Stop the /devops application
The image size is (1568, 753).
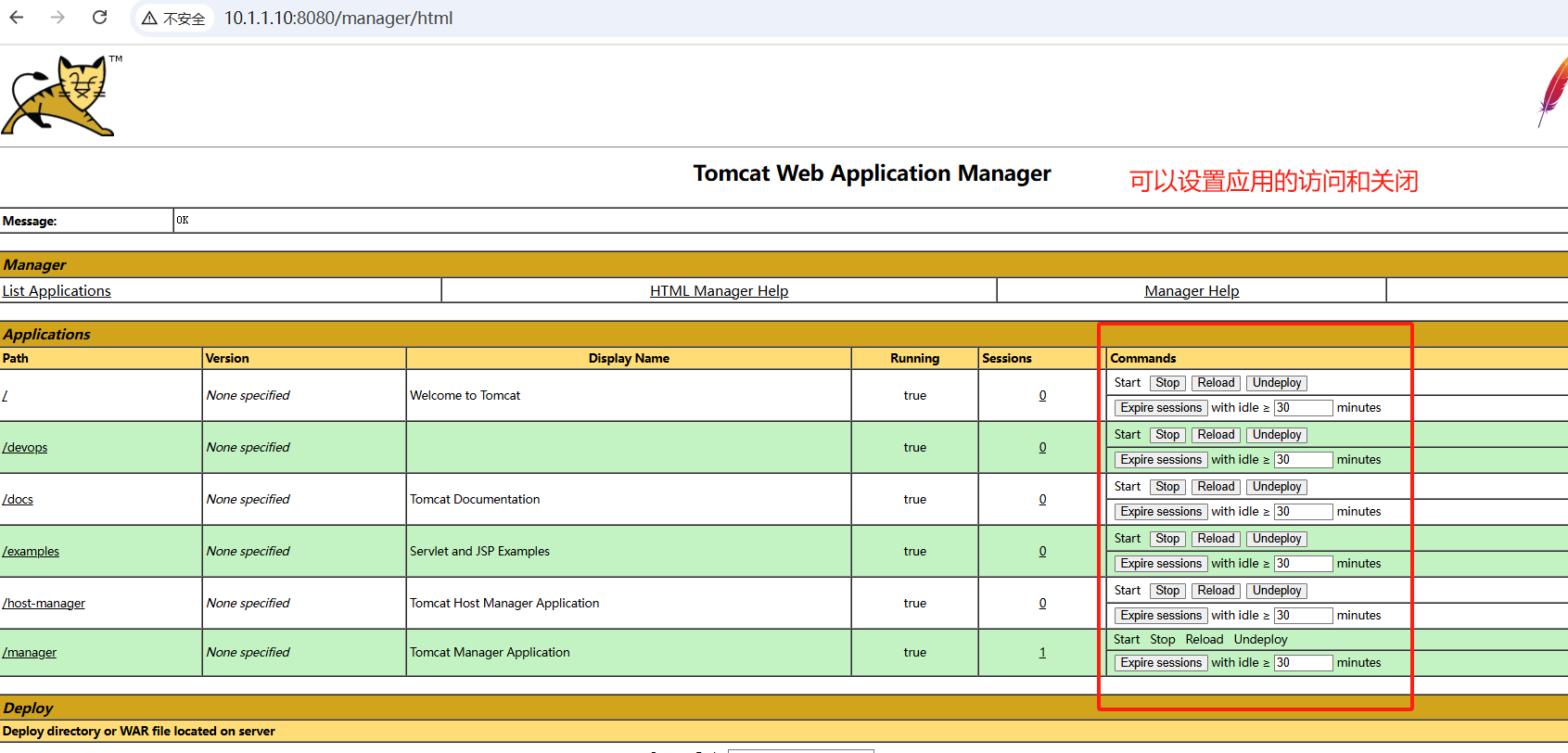1167,435
